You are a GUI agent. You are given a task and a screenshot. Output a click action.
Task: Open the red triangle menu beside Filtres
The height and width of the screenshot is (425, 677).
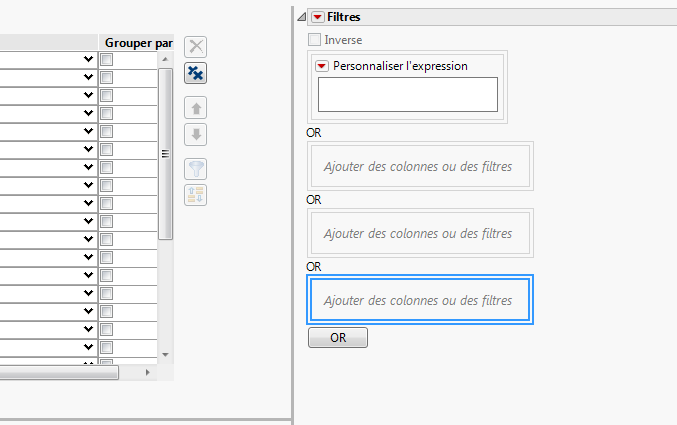317,17
